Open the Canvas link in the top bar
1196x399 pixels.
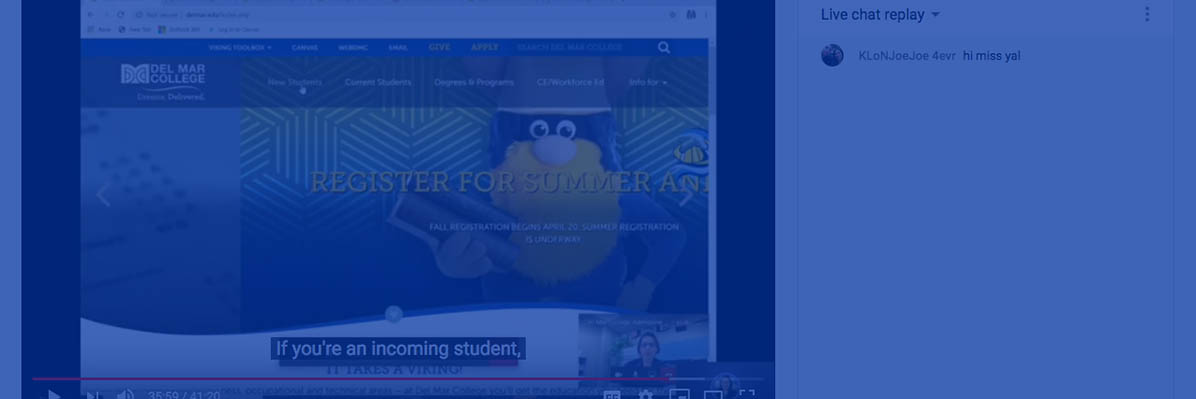[x=305, y=47]
